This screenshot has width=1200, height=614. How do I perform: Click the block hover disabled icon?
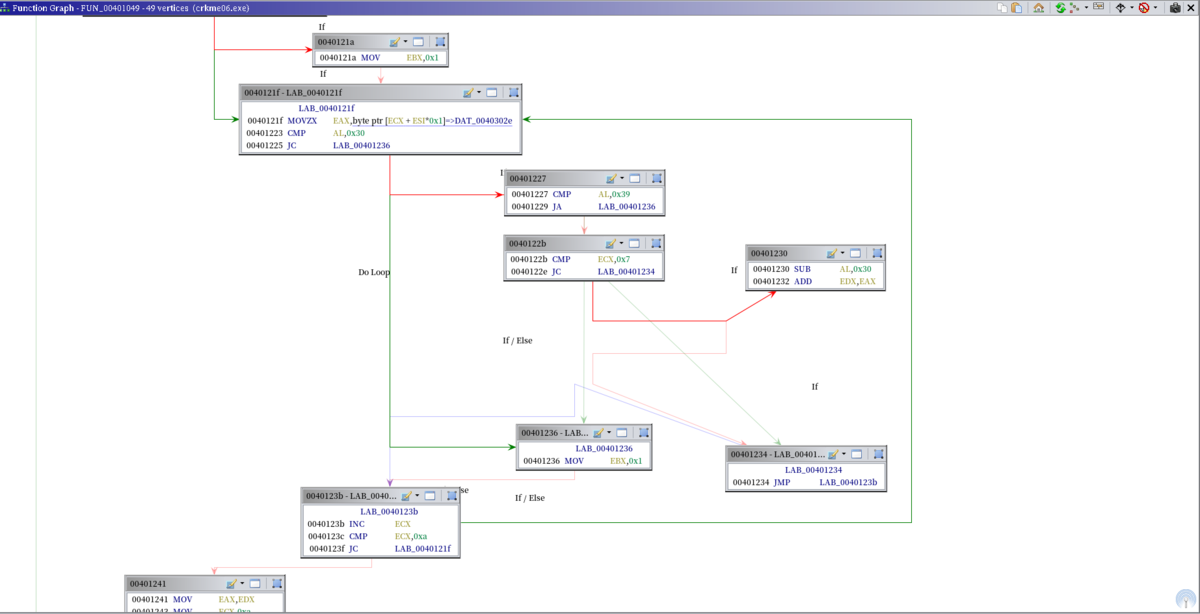pos(1144,7)
